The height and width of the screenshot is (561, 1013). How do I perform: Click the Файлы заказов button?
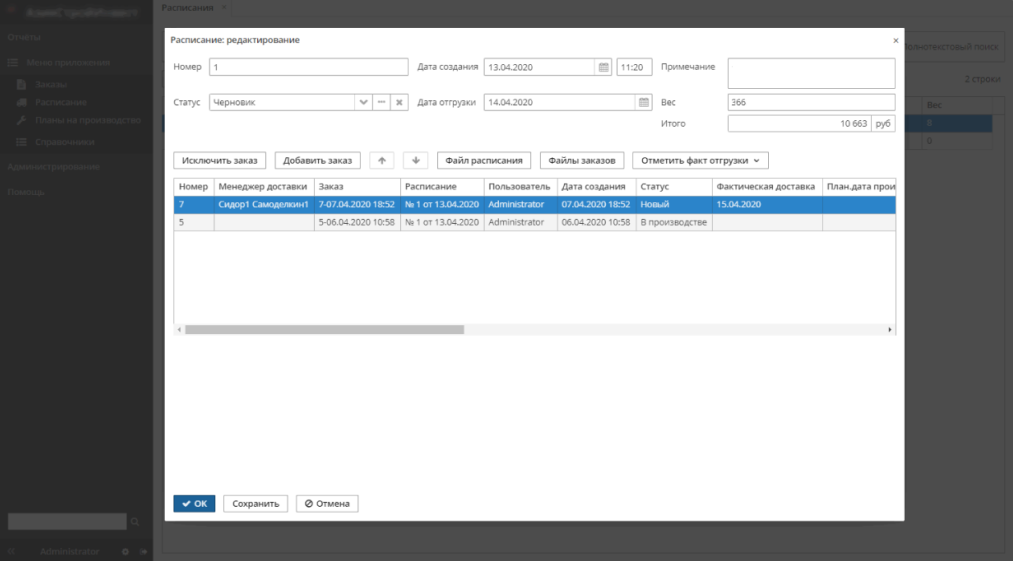[x=582, y=160]
